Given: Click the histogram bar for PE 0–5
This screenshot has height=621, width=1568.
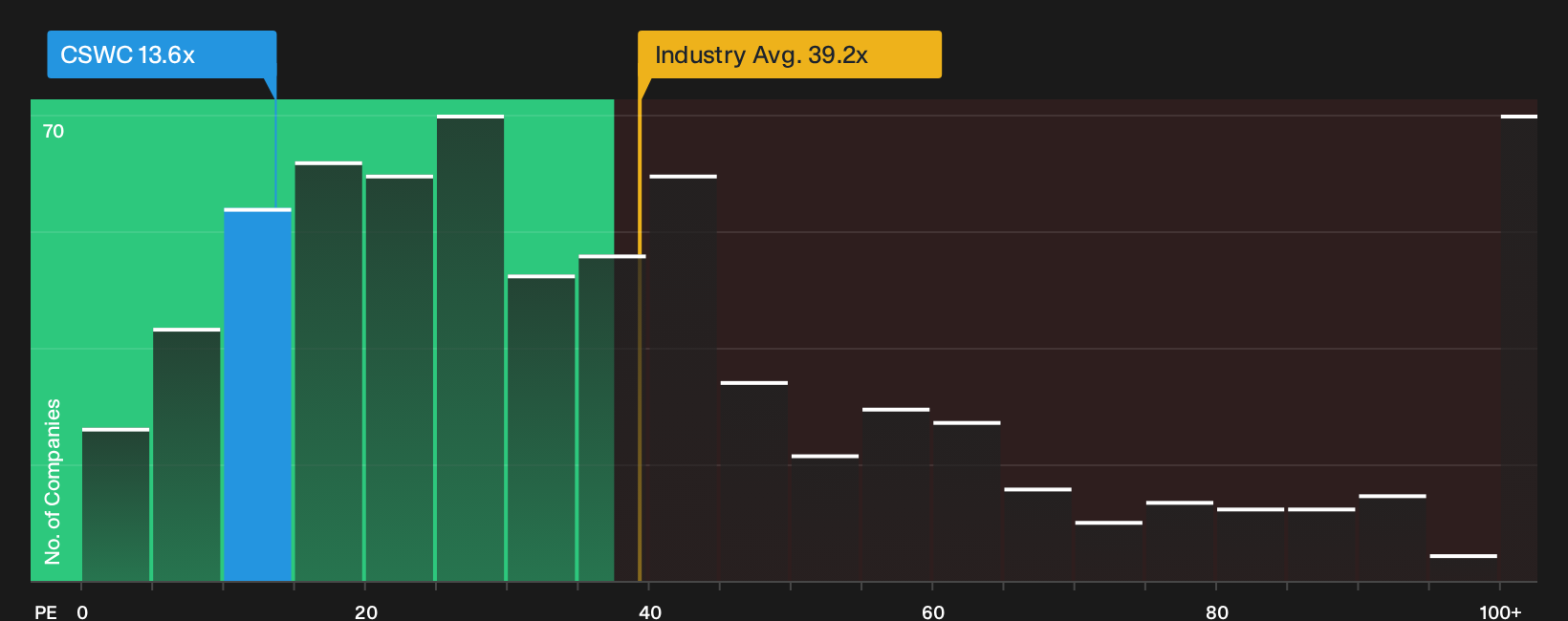Looking at the screenshot, I should click(116, 504).
